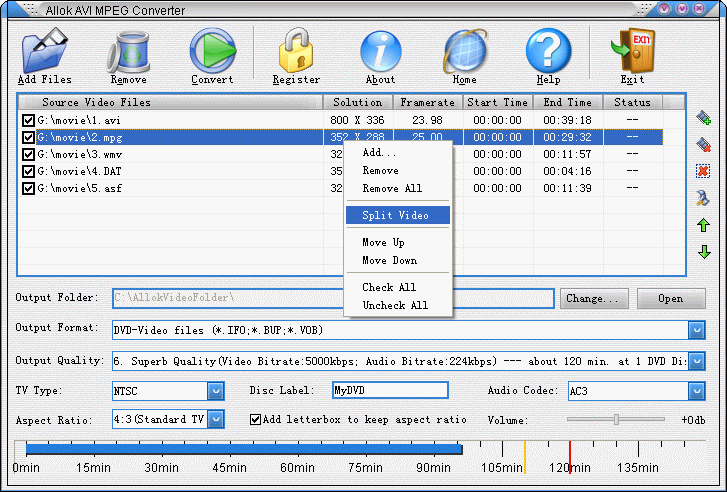This screenshot has width=727, height=492.
Task: Click the title bar grip icon at left
Action: 29,8
